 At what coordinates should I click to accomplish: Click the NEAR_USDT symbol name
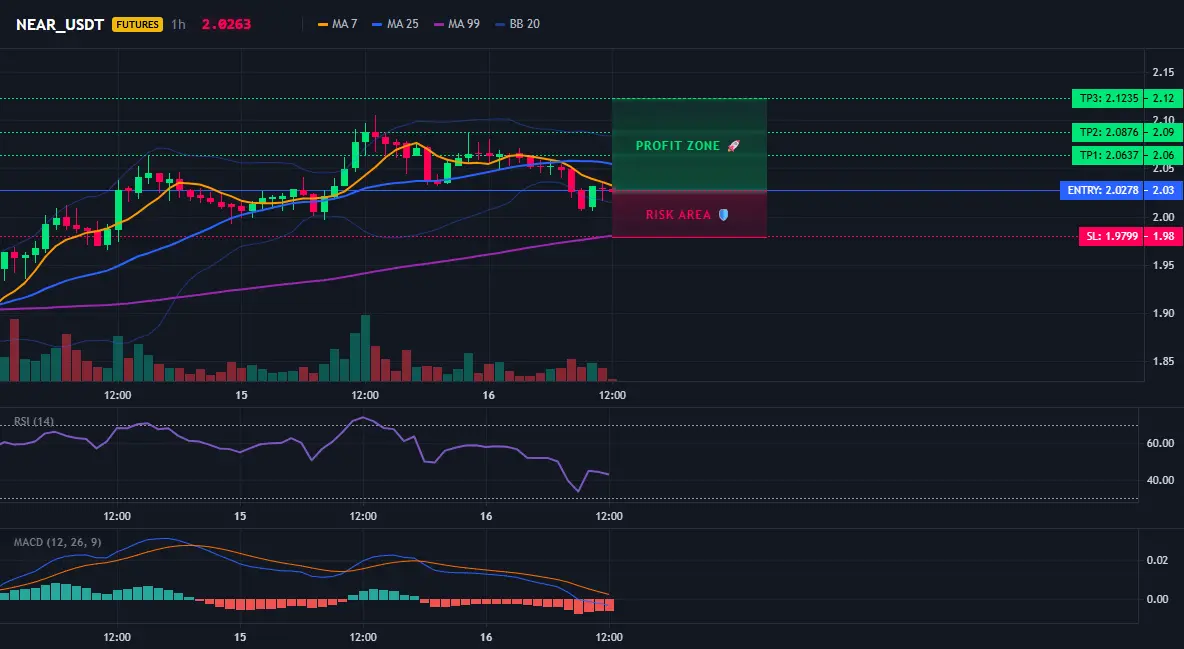[x=60, y=24]
